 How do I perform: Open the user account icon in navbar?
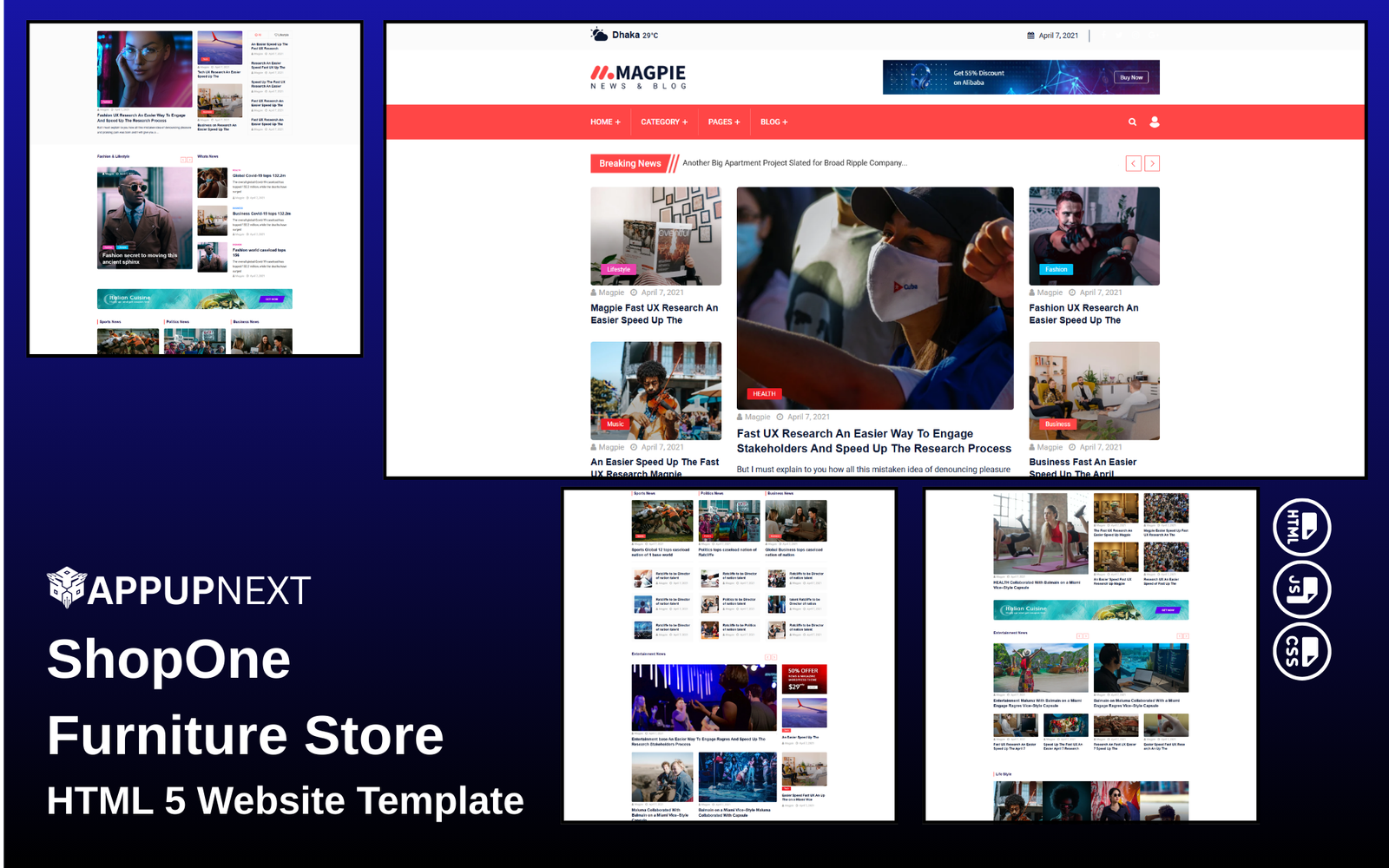pos(1155,122)
